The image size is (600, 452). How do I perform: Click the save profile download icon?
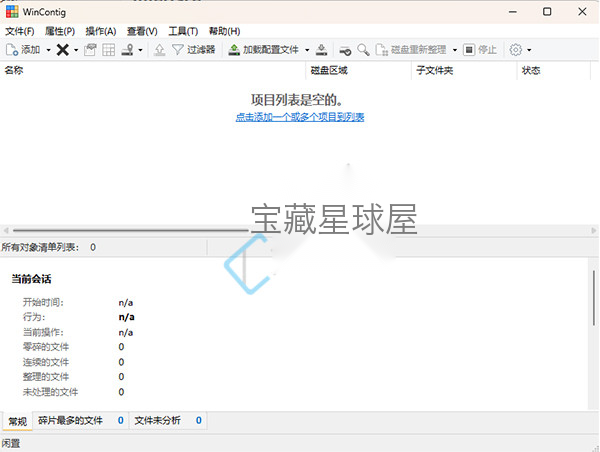coord(322,50)
